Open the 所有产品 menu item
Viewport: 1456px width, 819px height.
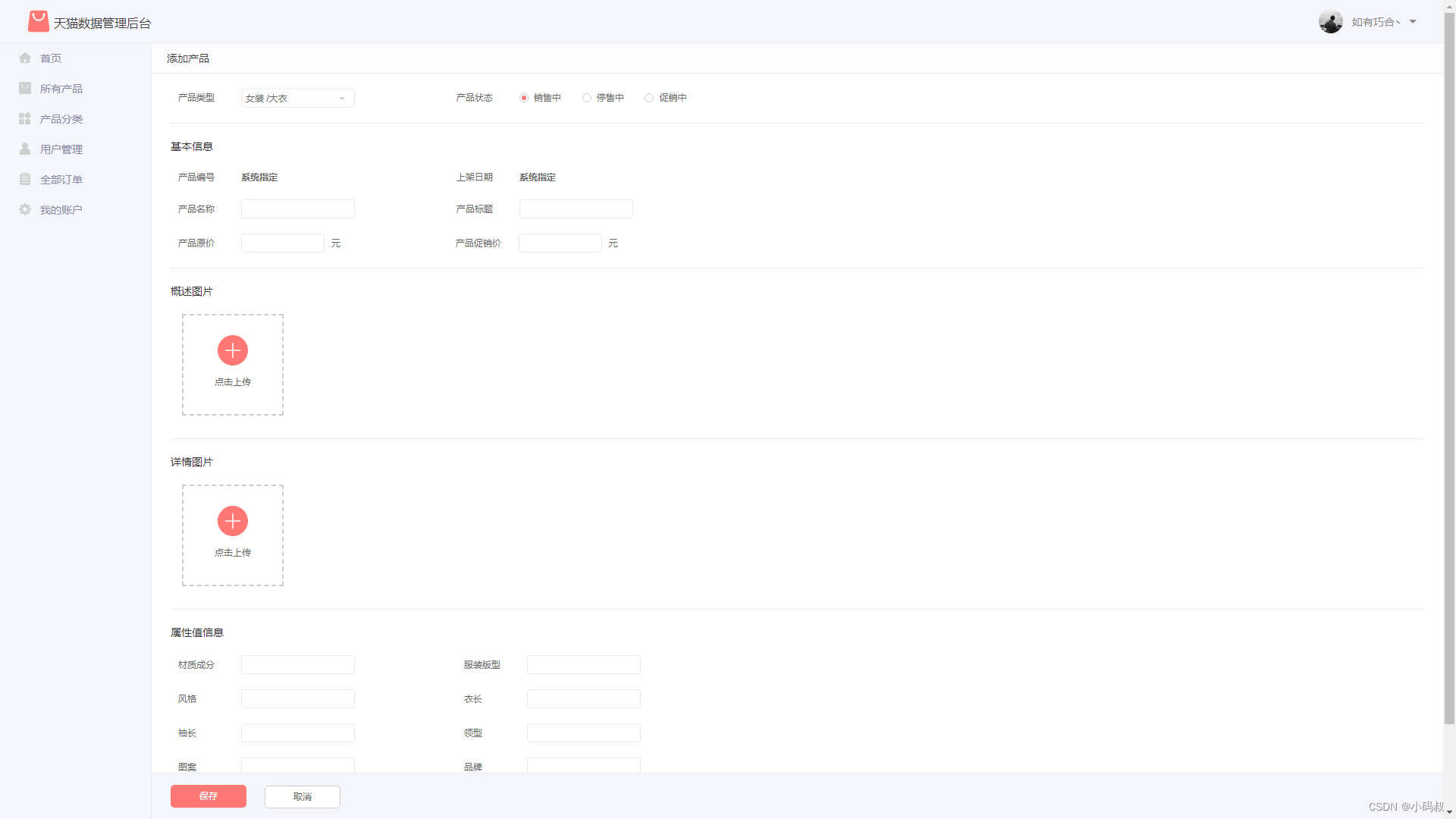pyautogui.click(x=61, y=89)
